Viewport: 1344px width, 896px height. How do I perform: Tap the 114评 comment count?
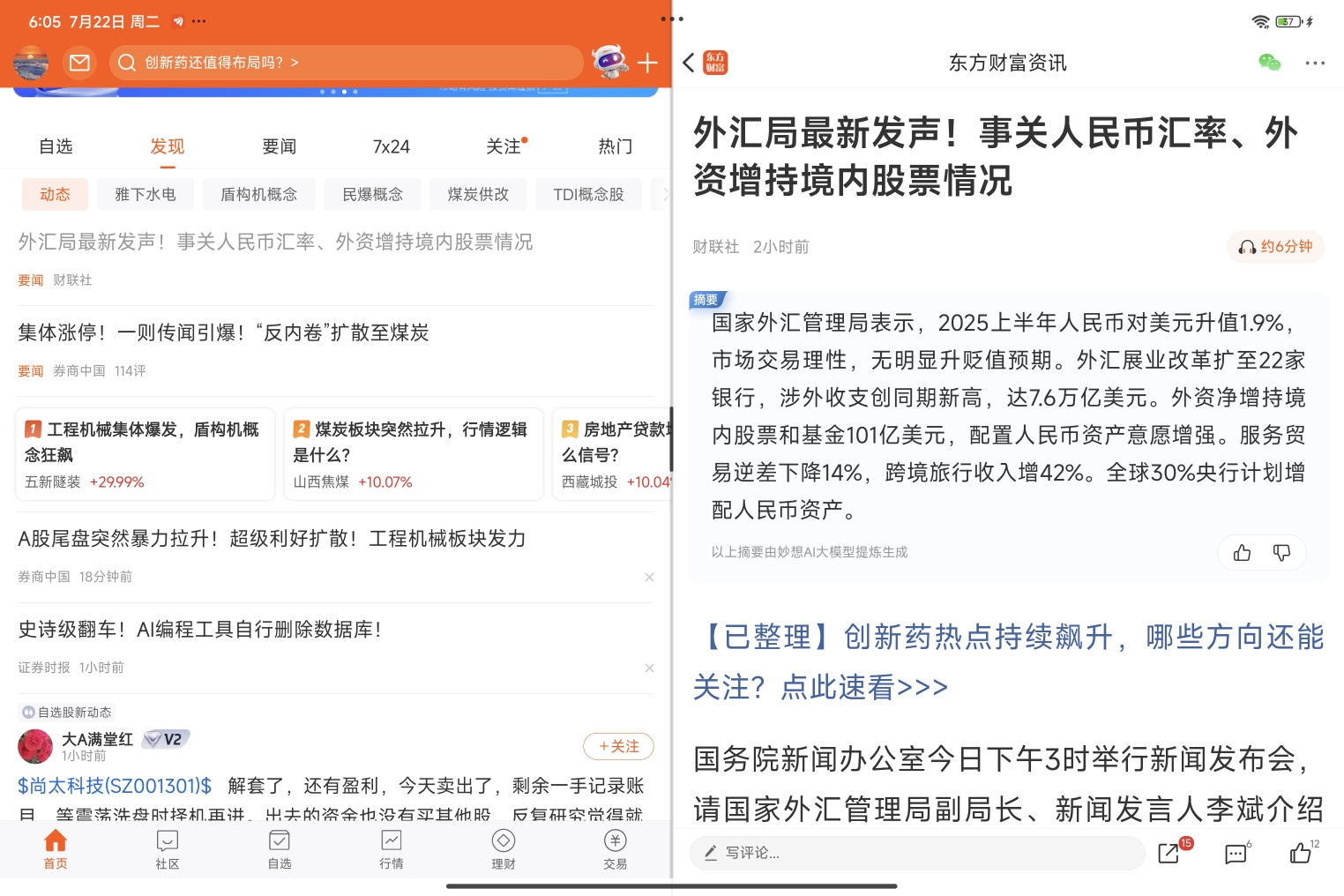coord(131,371)
